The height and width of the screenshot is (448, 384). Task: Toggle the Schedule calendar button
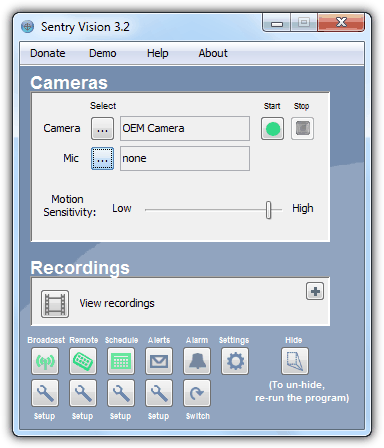coord(121,361)
